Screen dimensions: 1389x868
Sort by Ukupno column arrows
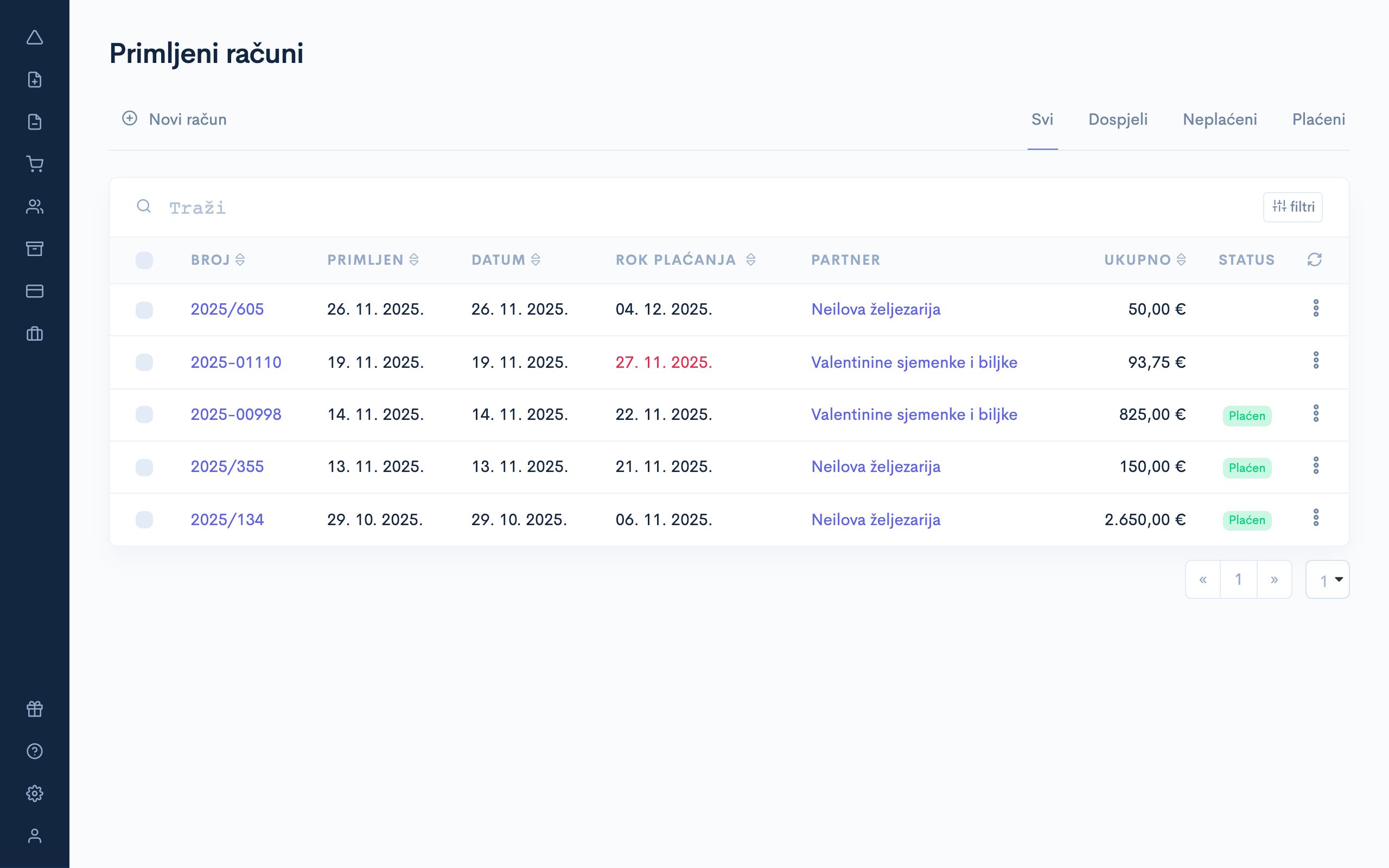pyautogui.click(x=1181, y=260)
